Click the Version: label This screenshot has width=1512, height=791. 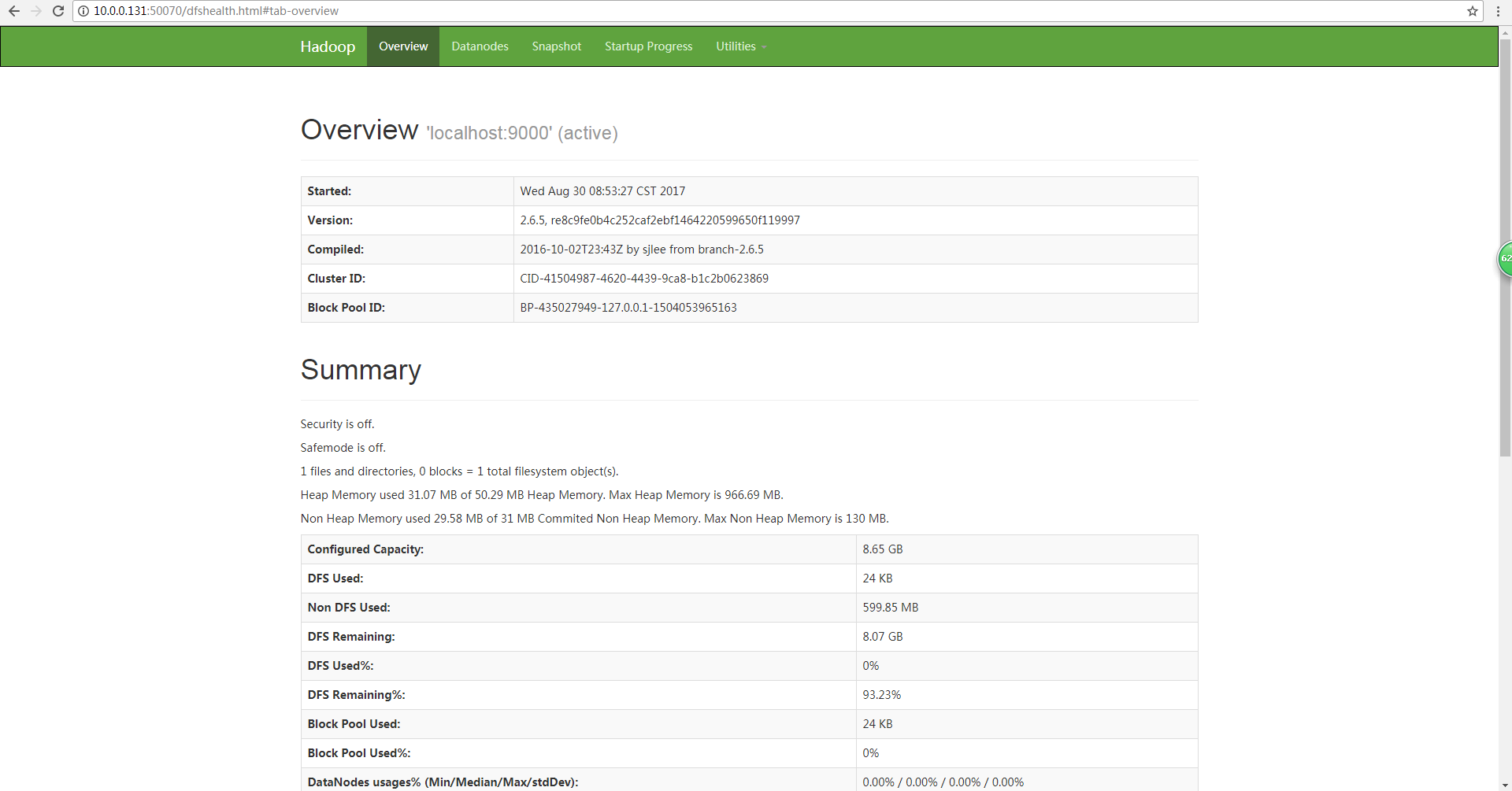click(x=330, y=220)
